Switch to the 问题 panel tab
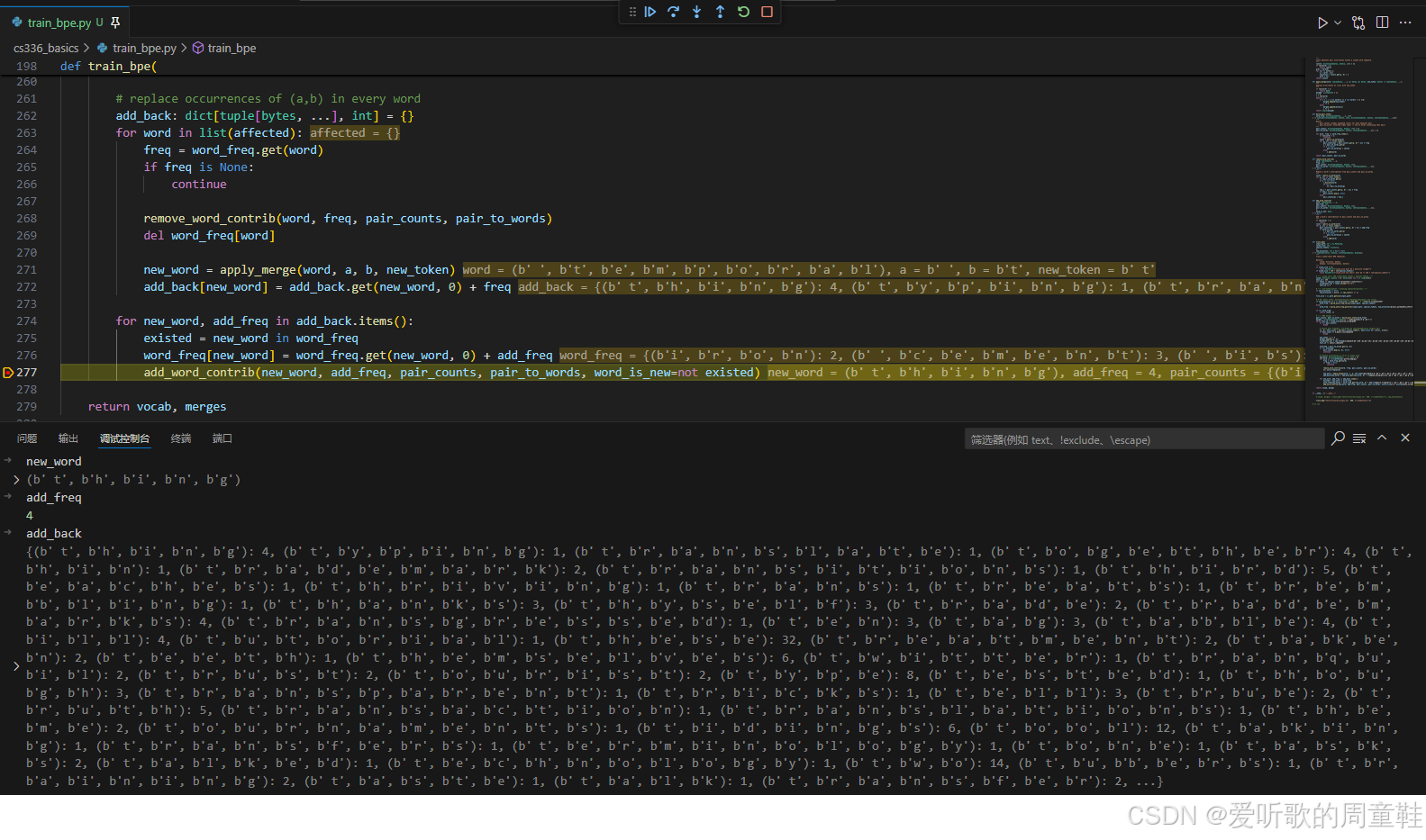 coord(27,438)
